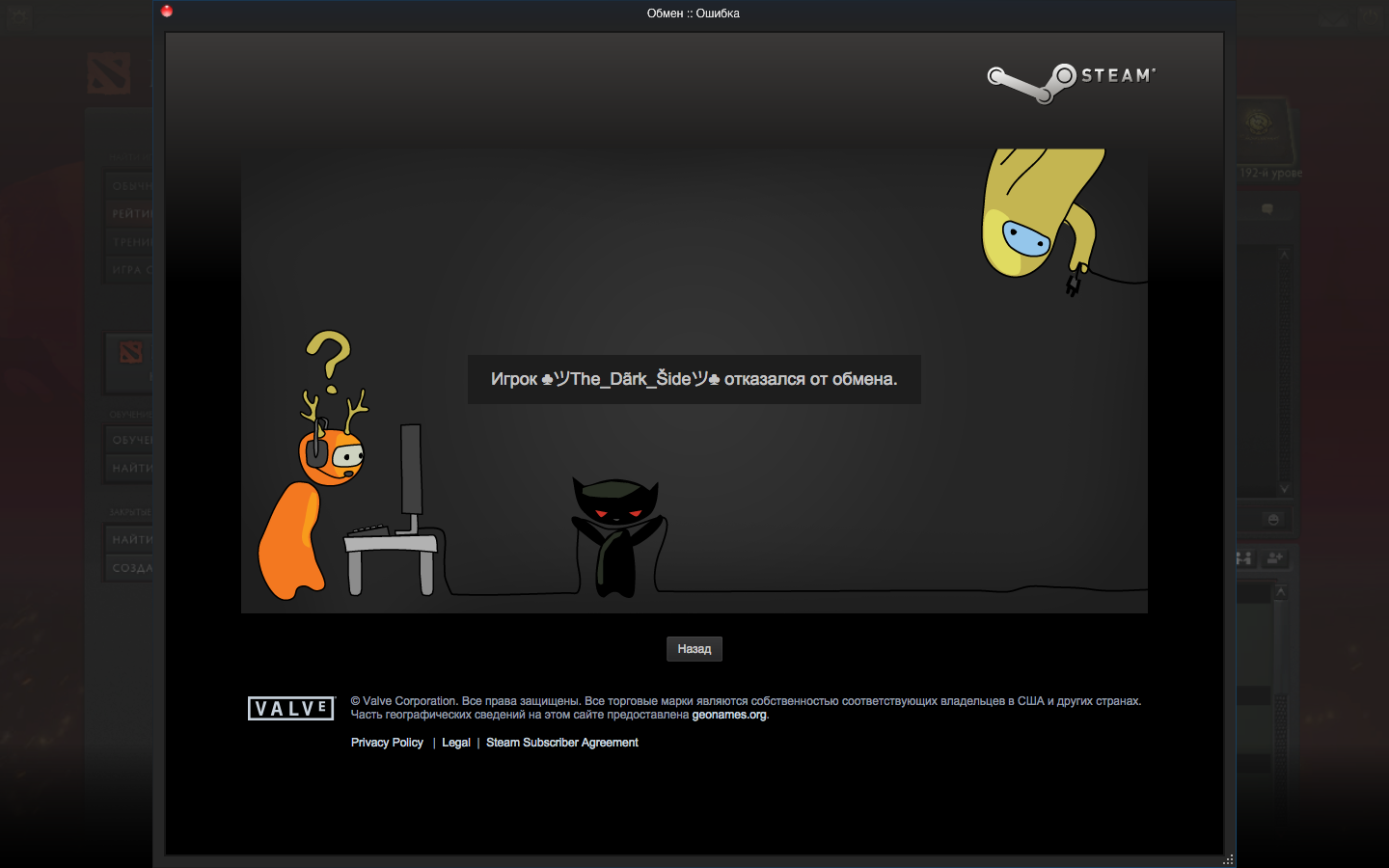This screenshot has width=1389, height=868.
Task: Open the Steam Subscriber Agreement link
Action: pos(561,743)
